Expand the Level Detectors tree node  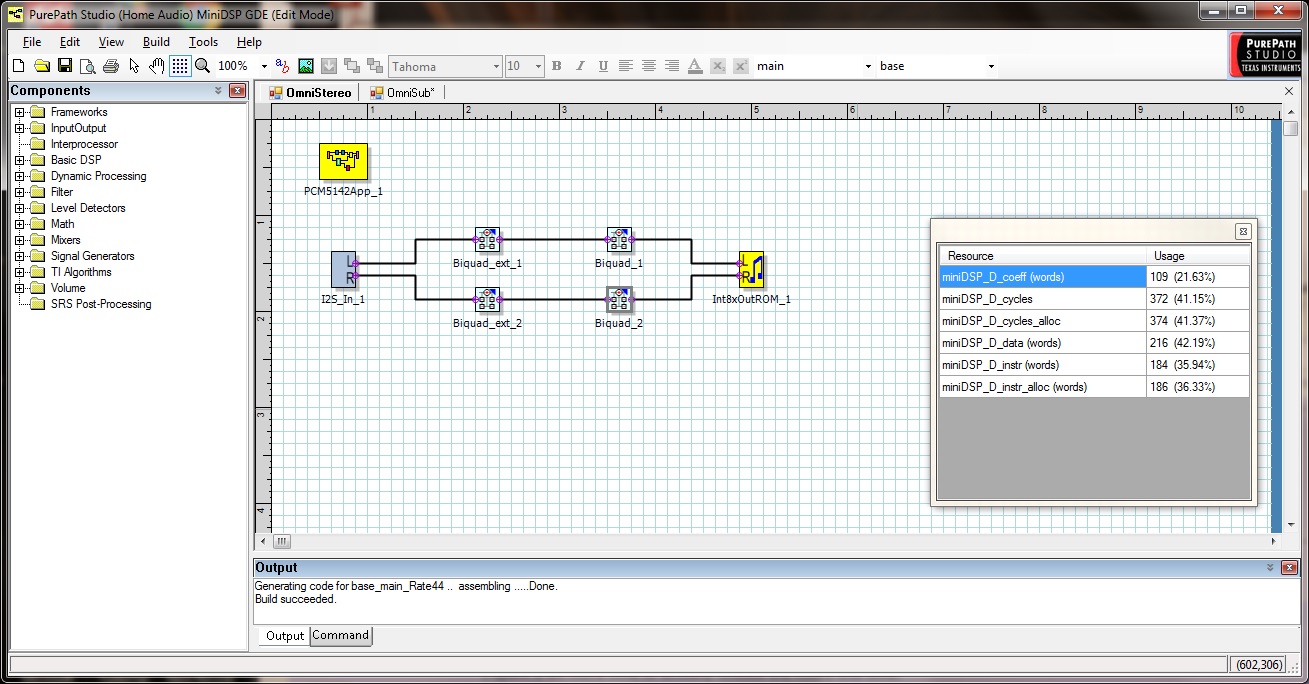19,208
